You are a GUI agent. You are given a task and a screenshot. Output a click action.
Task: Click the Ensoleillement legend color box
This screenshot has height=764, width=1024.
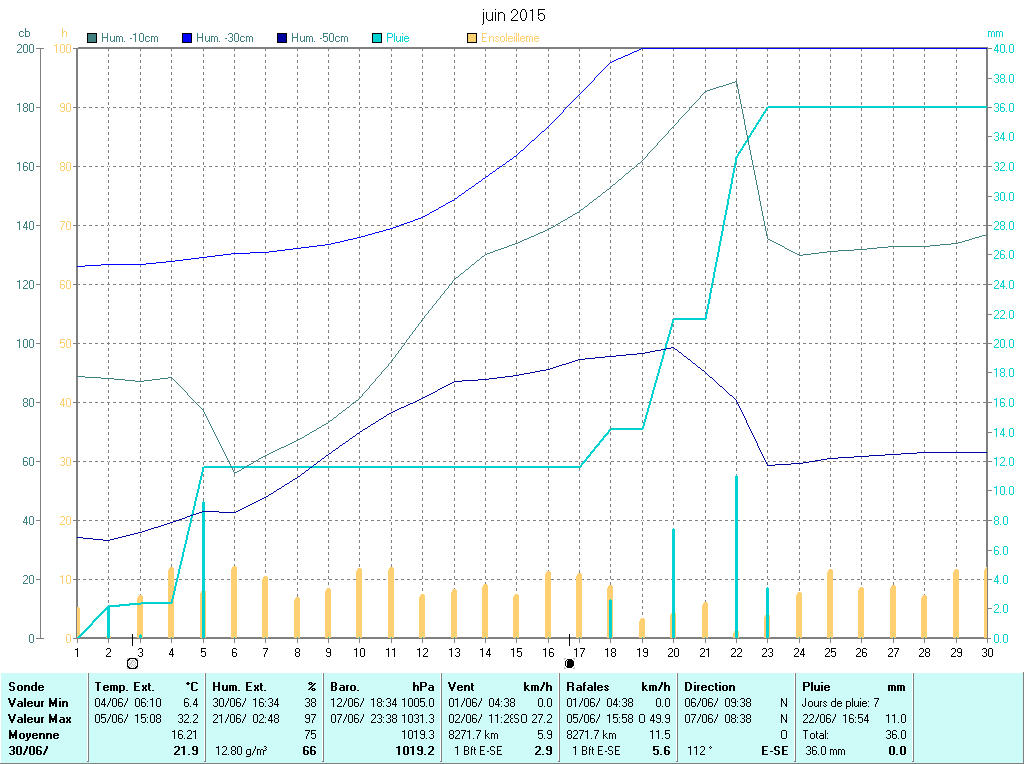tap(472, 38)
